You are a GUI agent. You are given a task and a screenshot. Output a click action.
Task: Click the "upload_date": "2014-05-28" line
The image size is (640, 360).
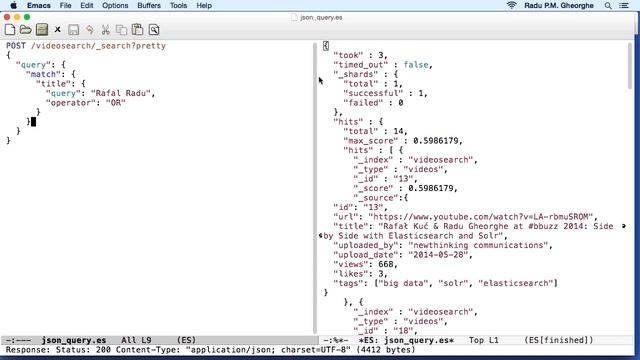pyautogui.click(x=403, y=255)
